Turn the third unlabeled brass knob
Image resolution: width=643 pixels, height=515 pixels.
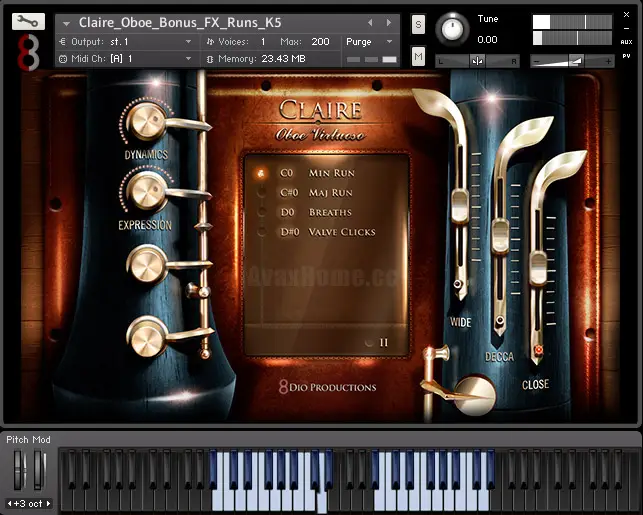point(146,264)
